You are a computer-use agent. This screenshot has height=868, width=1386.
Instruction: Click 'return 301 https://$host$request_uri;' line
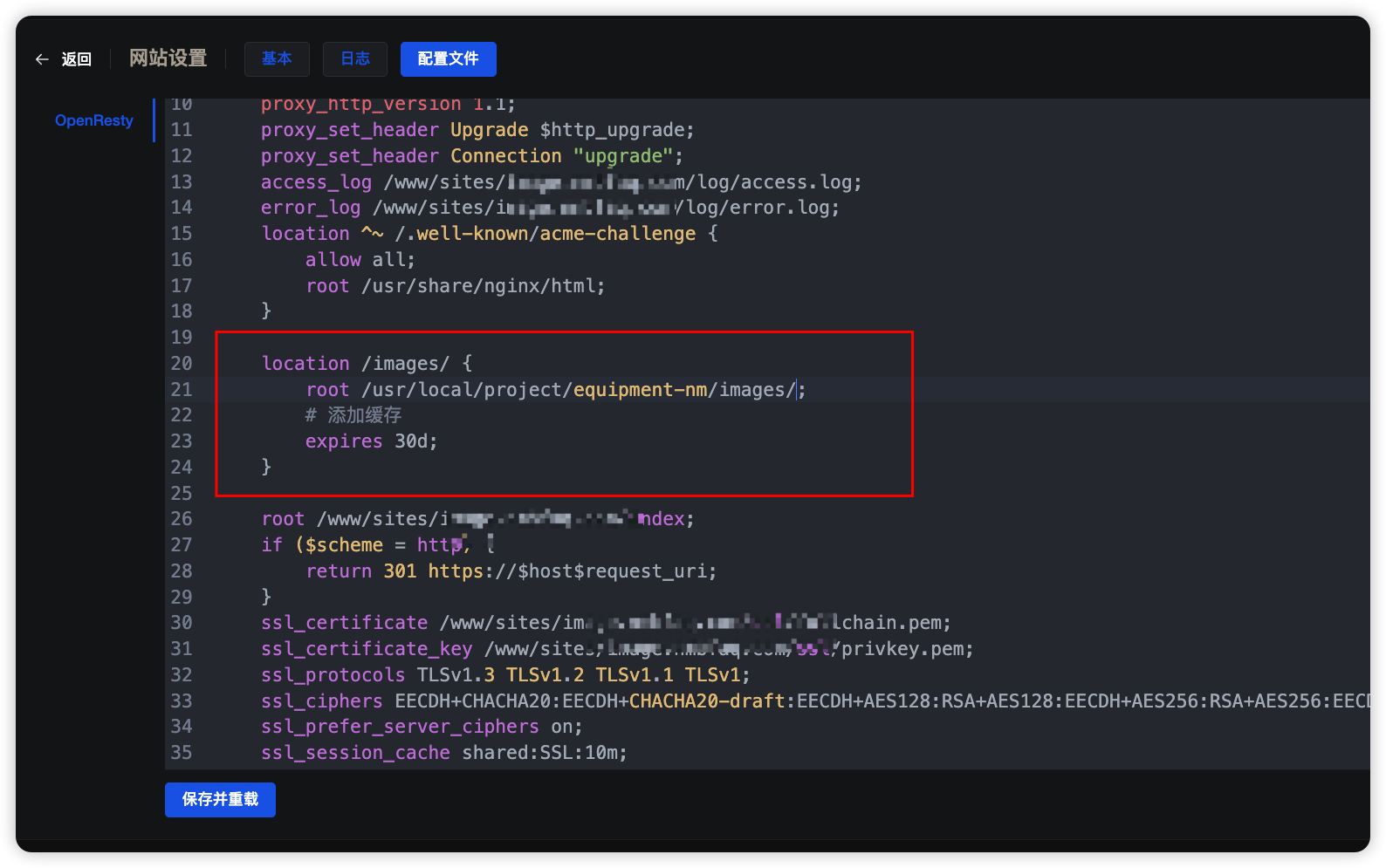511,571
